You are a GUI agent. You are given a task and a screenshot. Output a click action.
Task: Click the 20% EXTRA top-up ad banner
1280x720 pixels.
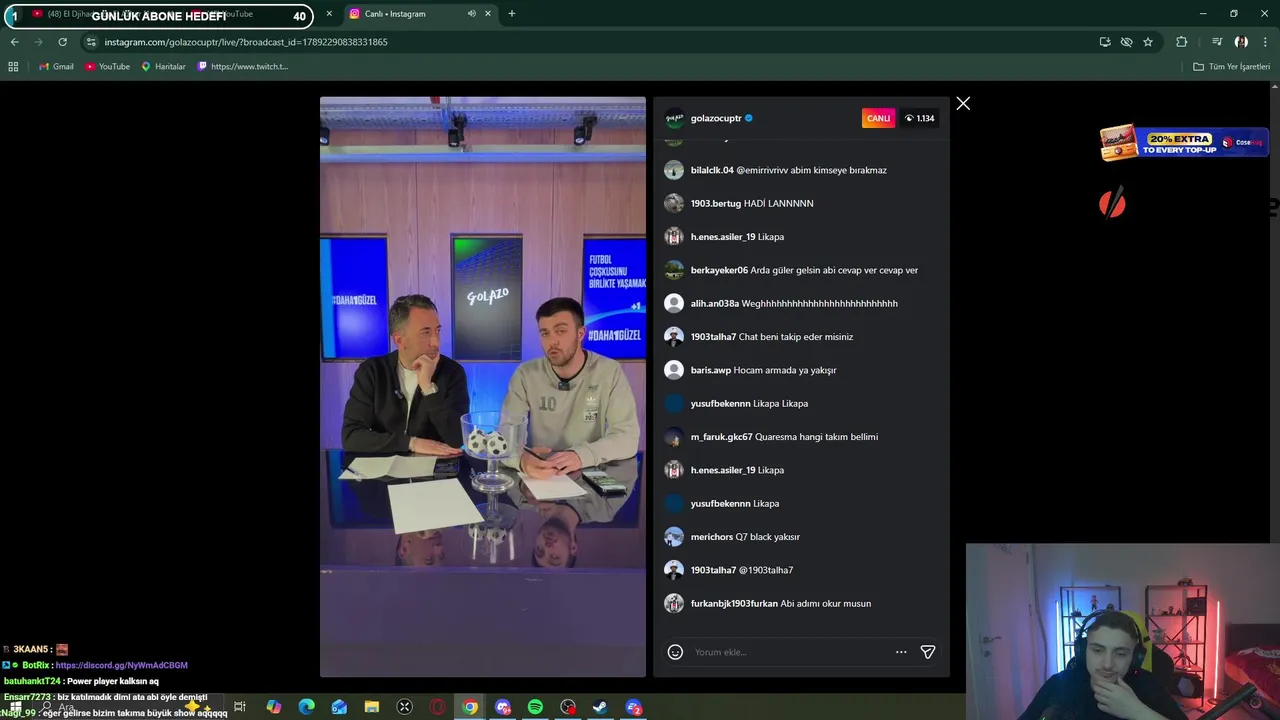point(1183,143)
